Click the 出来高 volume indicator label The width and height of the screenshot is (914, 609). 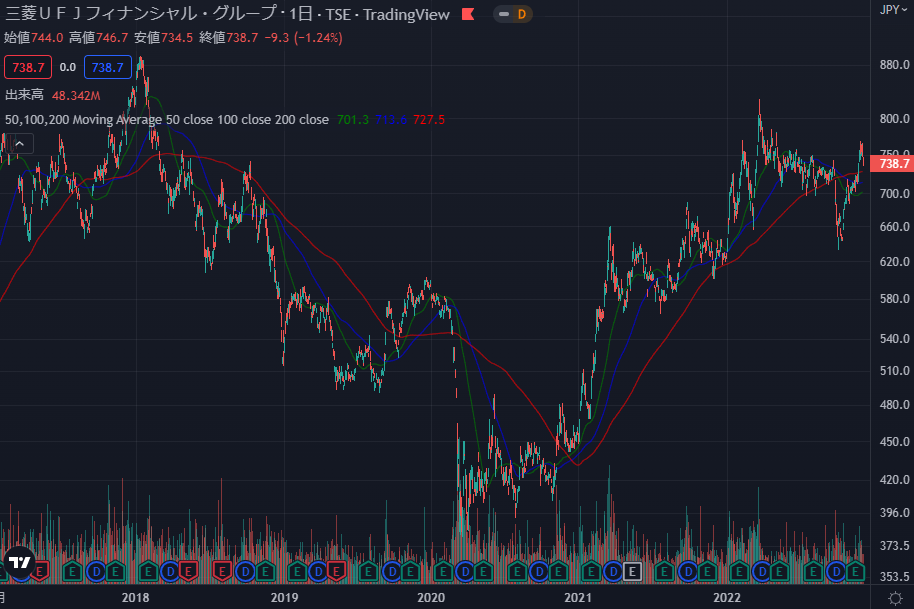pyautogui.click(x=24, y=95)
